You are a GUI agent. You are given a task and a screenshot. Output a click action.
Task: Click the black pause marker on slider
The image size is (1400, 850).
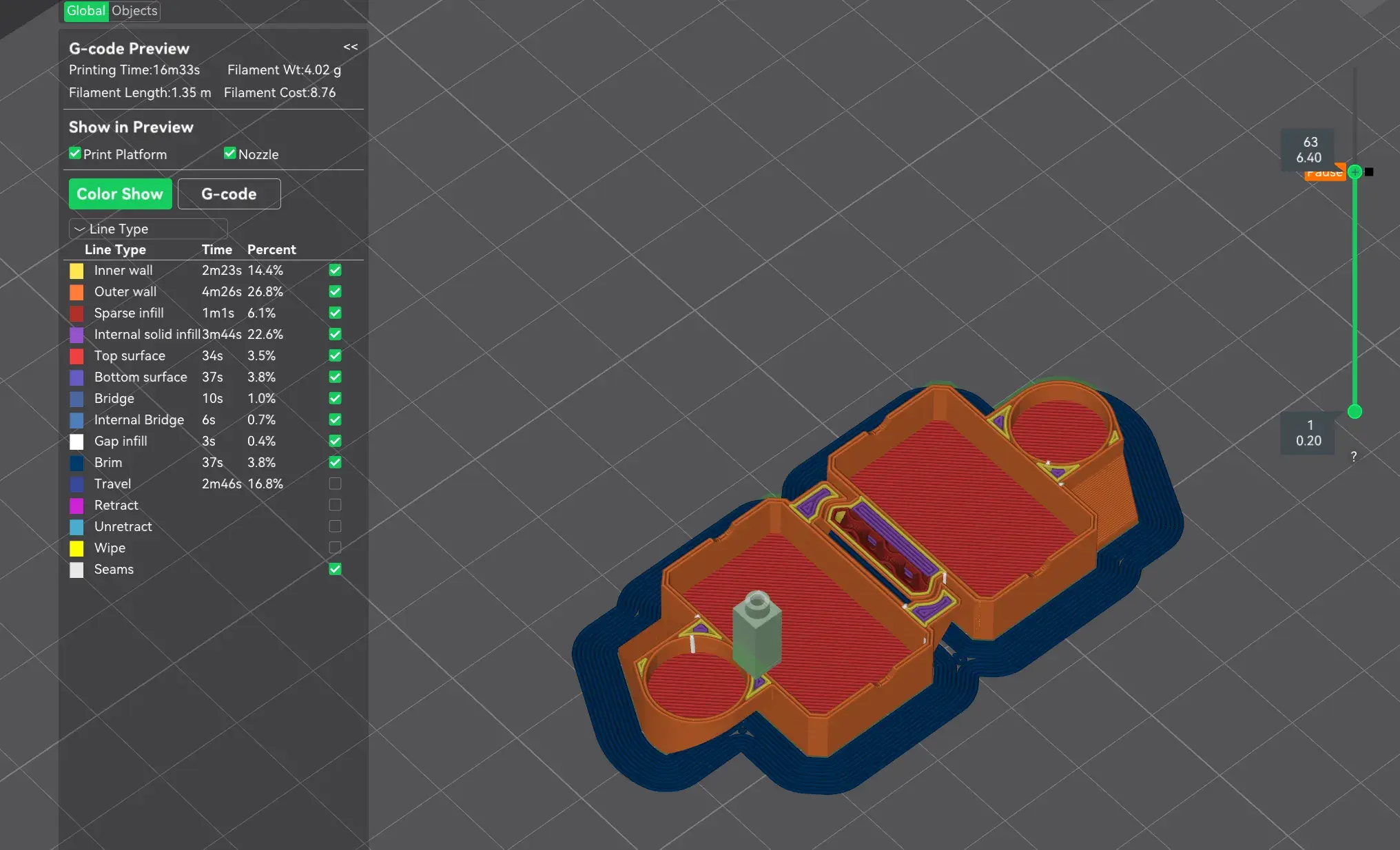coord(1369,172)
